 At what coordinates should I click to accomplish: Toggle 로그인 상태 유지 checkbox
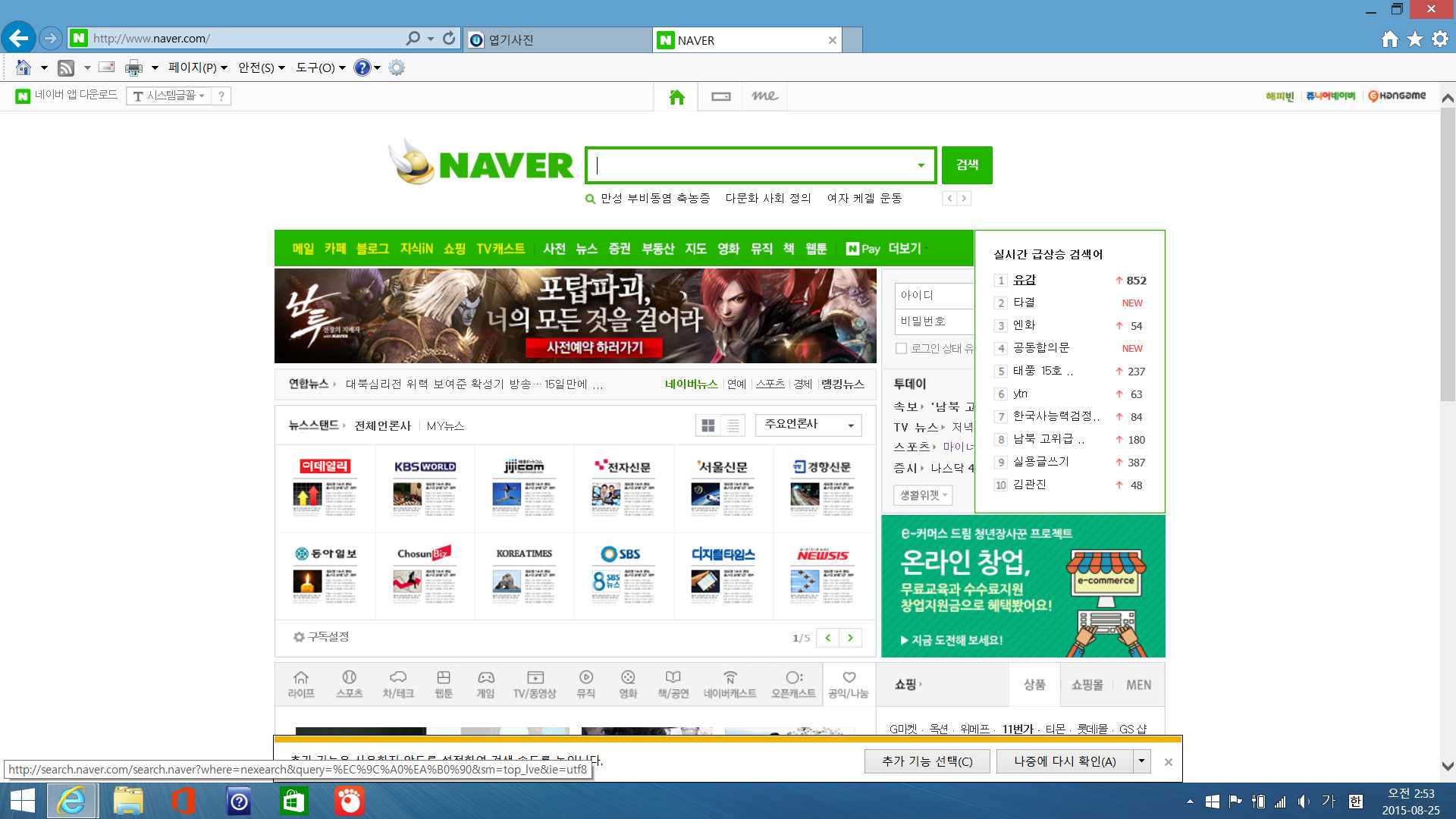coord(901,348)
